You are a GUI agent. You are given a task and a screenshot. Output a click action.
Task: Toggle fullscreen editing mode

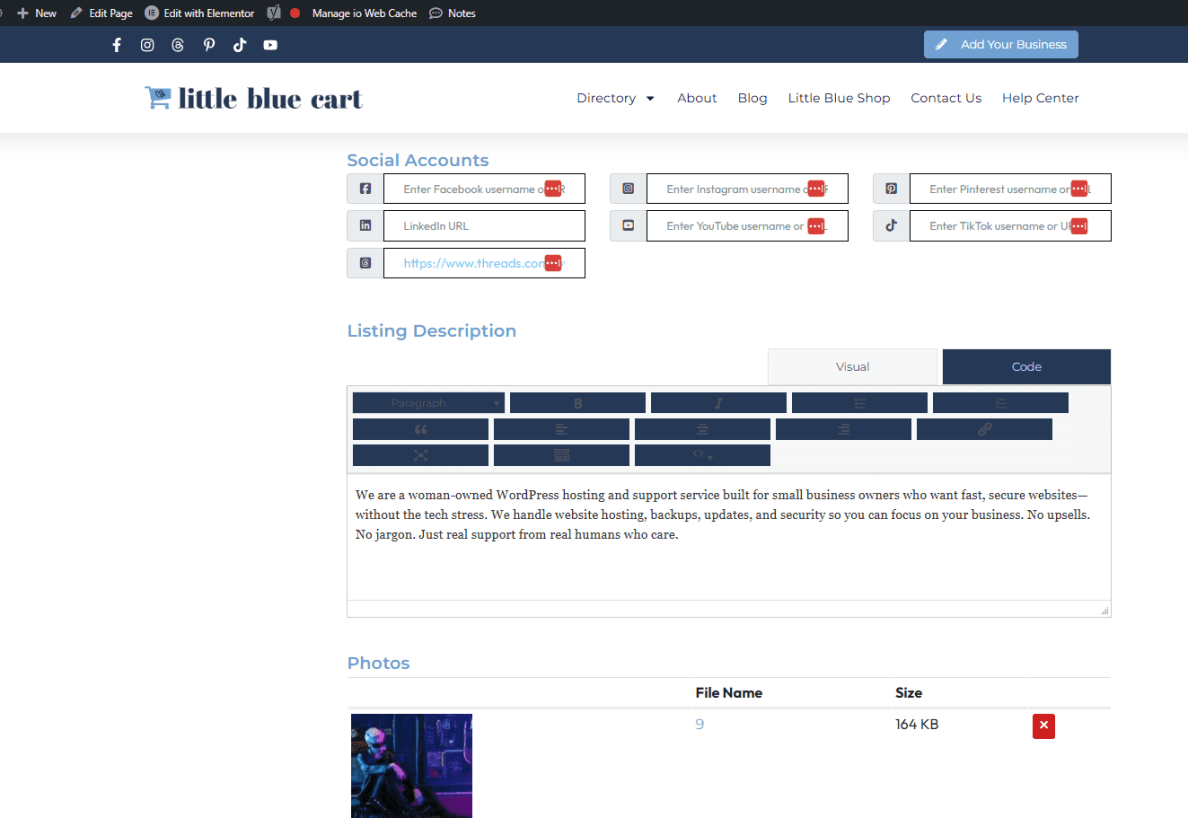tap(420, 455)
